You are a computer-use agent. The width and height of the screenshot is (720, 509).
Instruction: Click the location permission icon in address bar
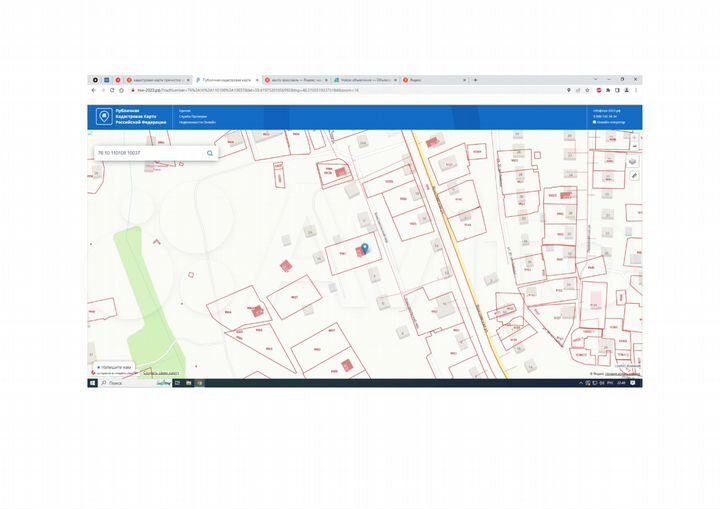[569, 90]
